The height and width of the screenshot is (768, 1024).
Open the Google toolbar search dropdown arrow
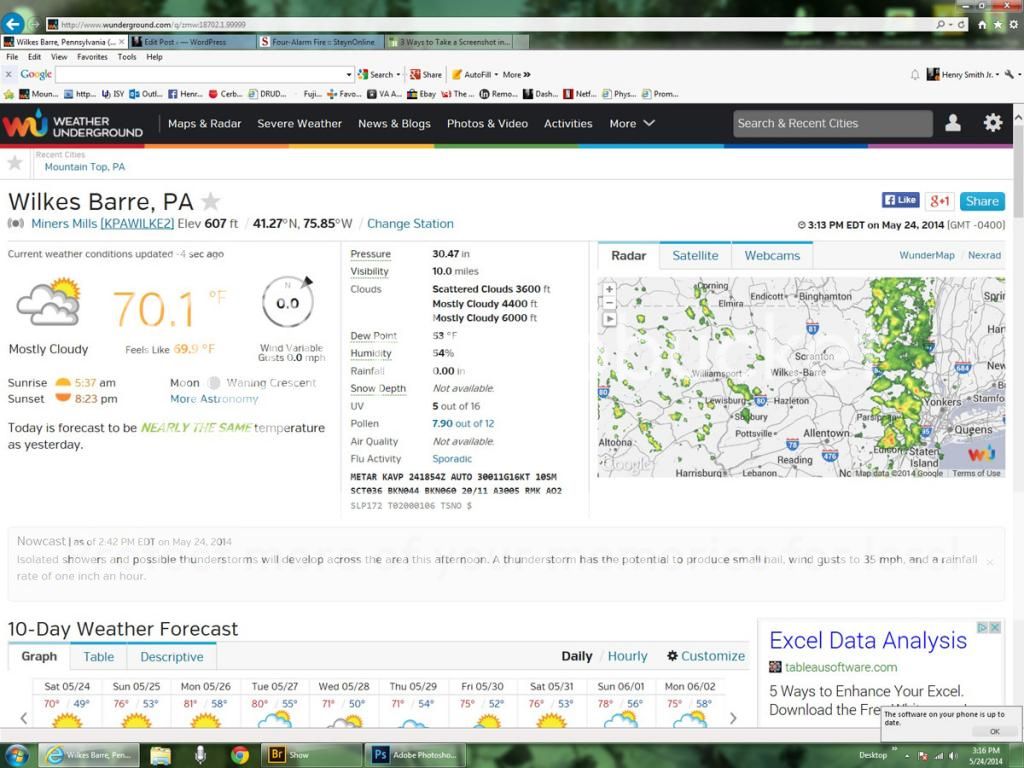[x=349, y=74]
